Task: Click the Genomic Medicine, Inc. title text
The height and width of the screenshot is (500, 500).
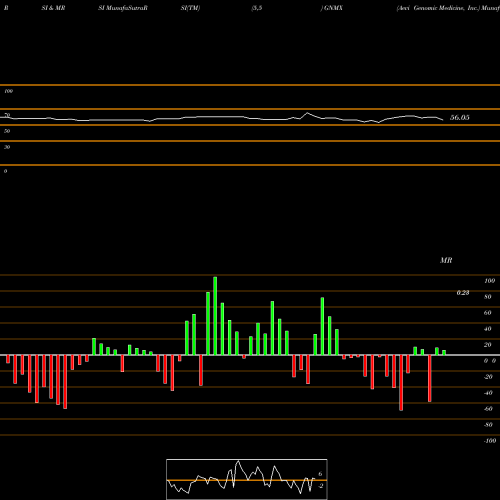Action: (x=446, y=8)
